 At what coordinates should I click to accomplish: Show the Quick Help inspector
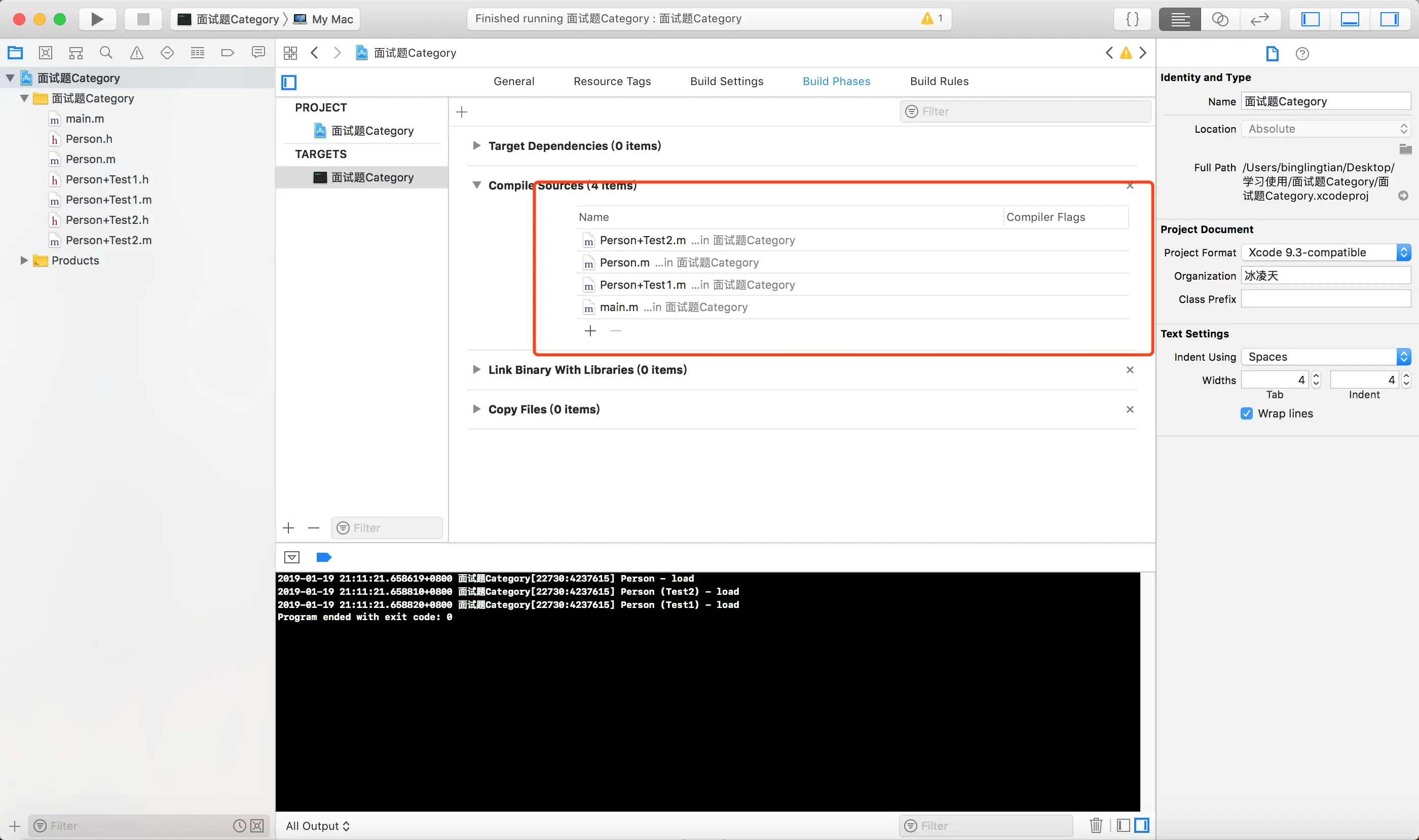tap(1302, 54)
